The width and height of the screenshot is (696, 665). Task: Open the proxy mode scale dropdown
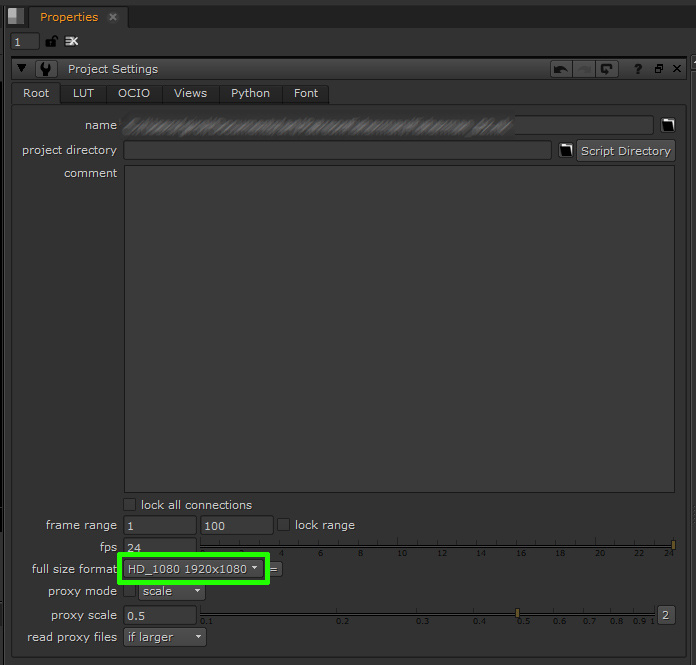[x=171, y=591]
